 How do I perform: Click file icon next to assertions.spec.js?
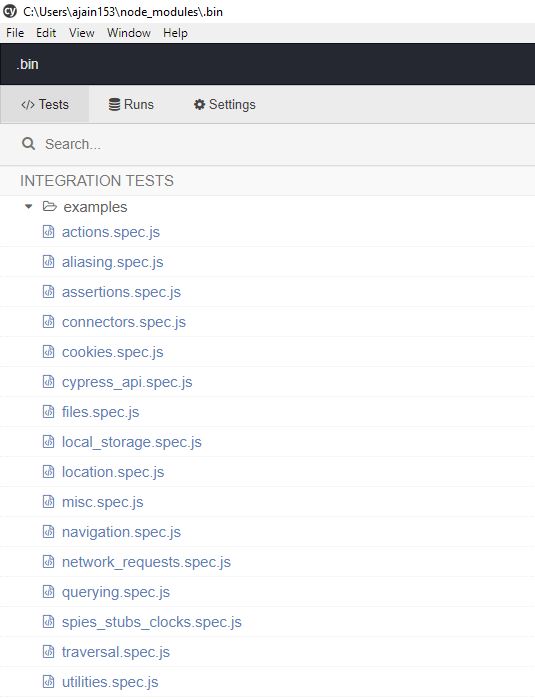[x=49, y=291]
